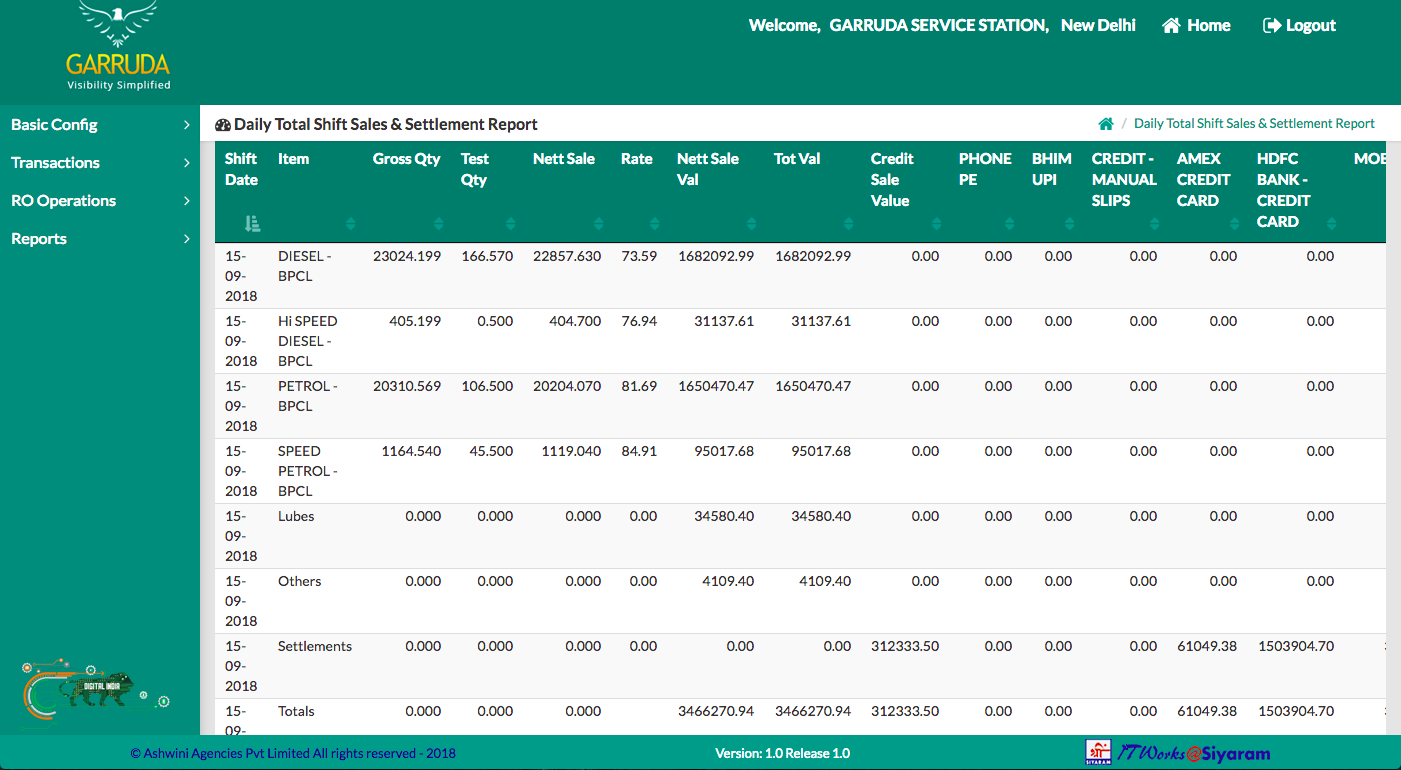This screenshot has width=1401, height=770.
Task: Sort the CREDIT - MANUAL SLIPS column
Action: click(1154, 223)
